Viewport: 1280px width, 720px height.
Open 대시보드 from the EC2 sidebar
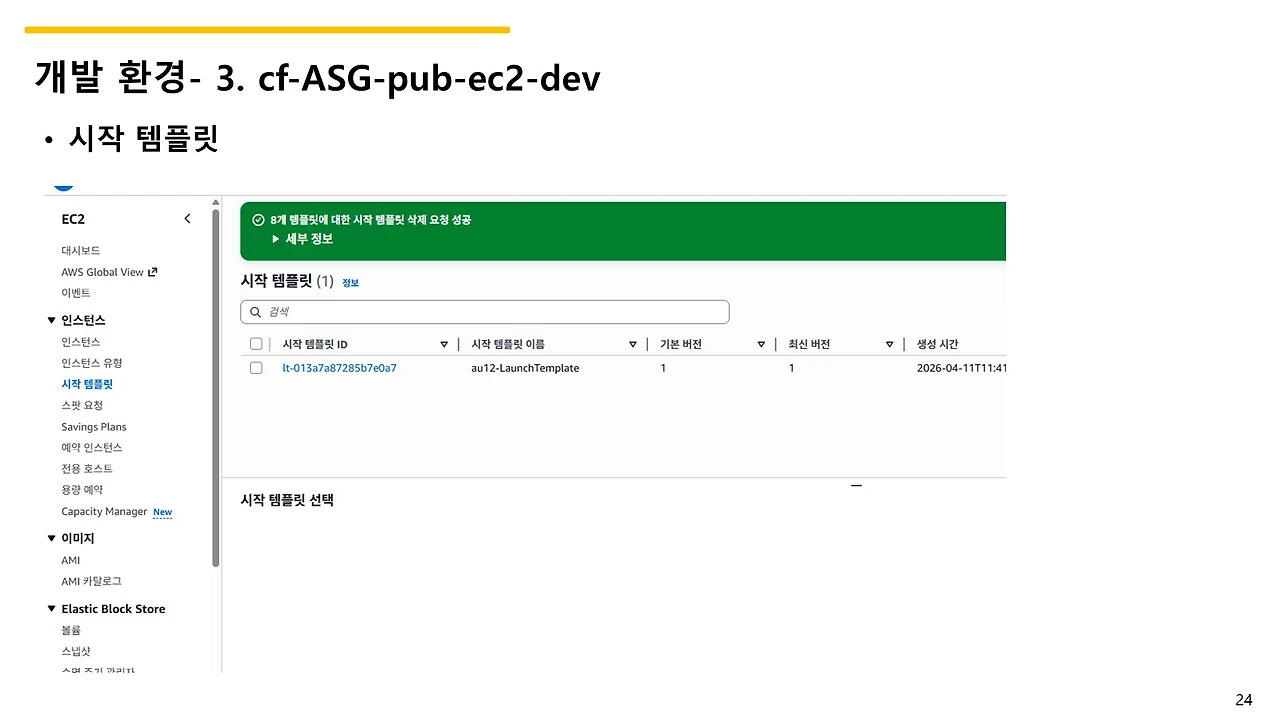[x=79, y=250]
